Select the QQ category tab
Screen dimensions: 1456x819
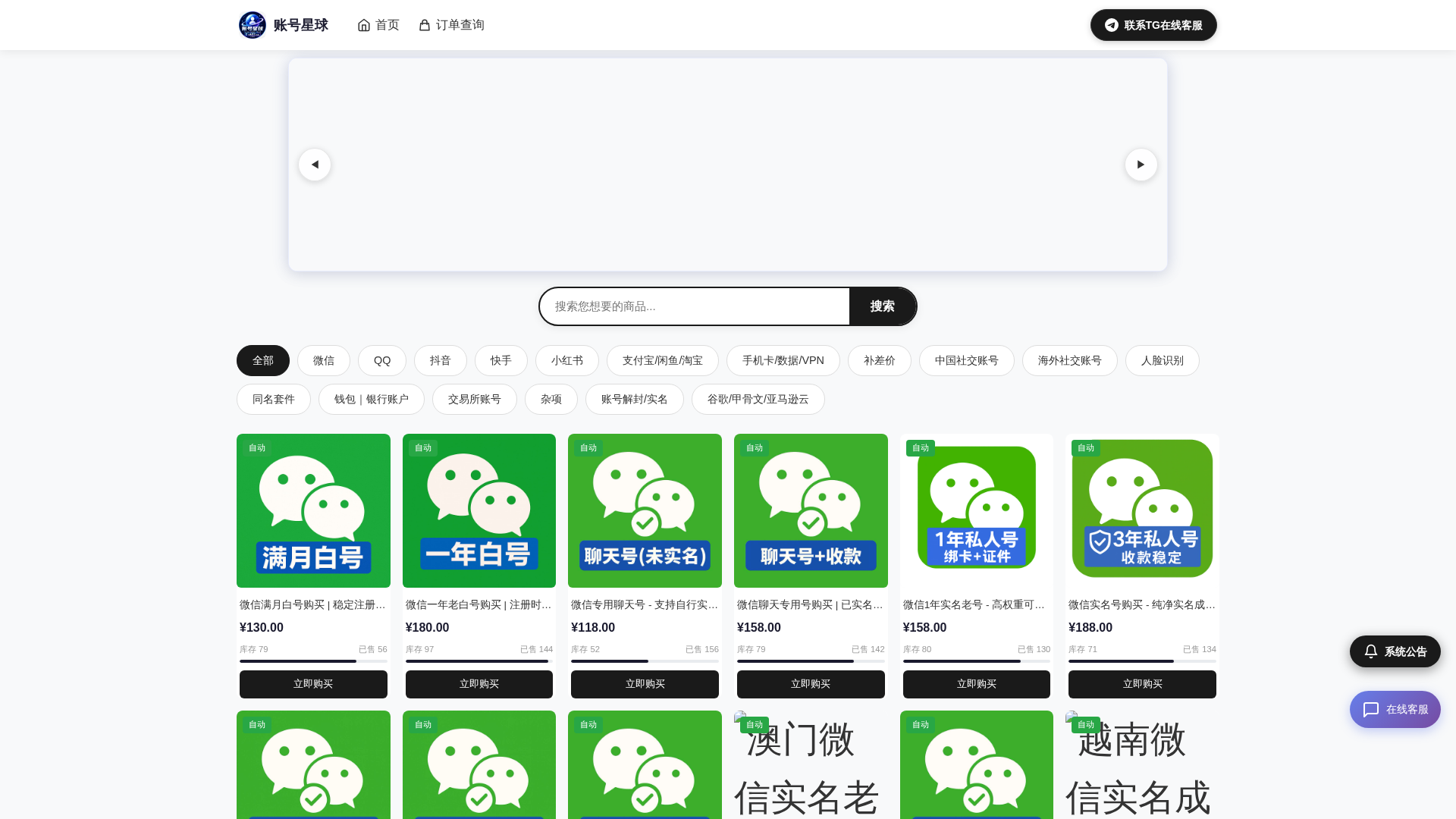point(382,361)
